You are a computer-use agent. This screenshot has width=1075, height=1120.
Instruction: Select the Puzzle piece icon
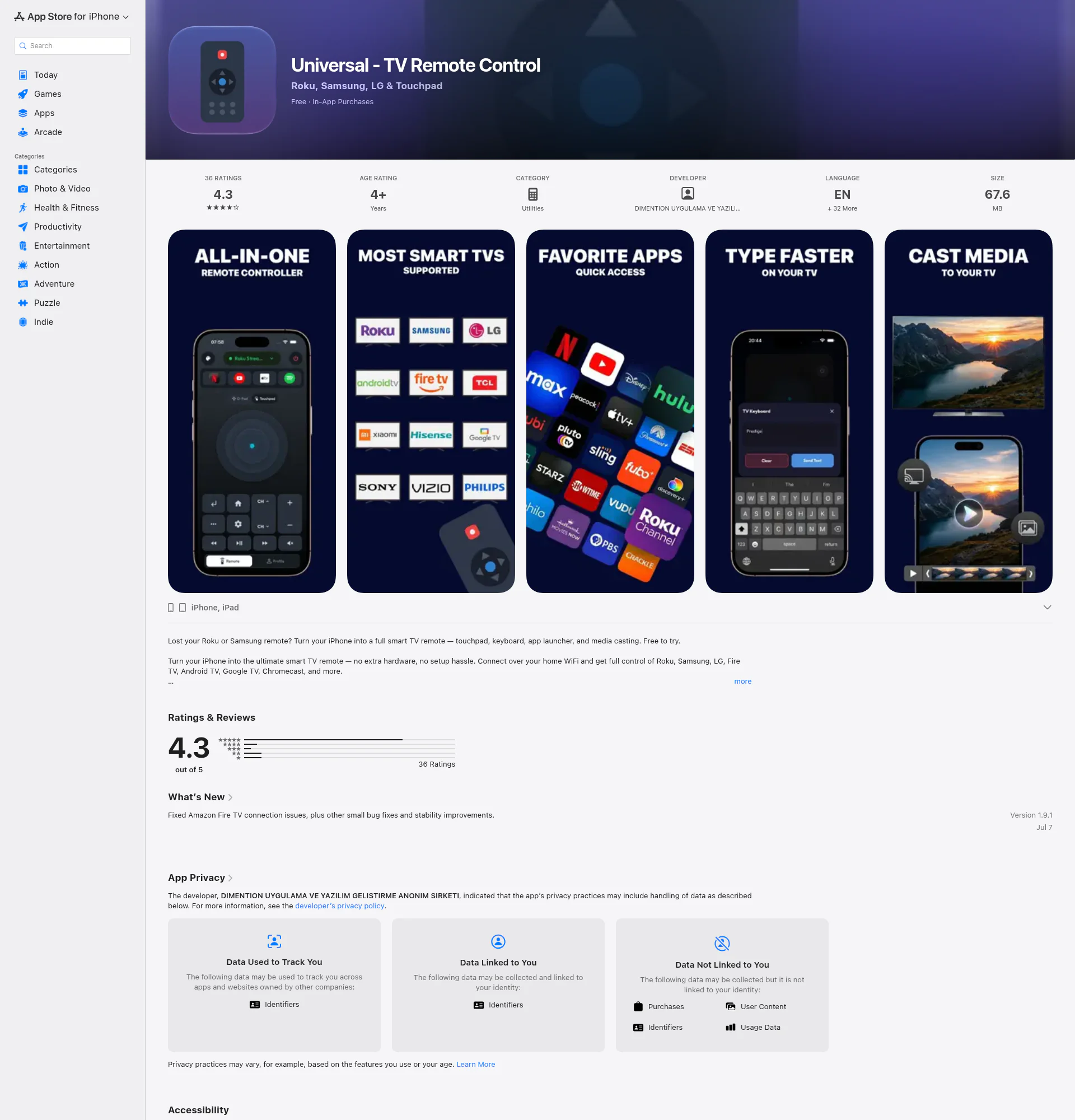[23, 303]
